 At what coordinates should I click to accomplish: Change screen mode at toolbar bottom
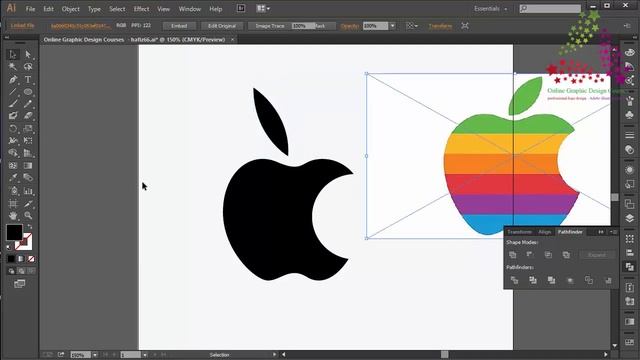20,284
